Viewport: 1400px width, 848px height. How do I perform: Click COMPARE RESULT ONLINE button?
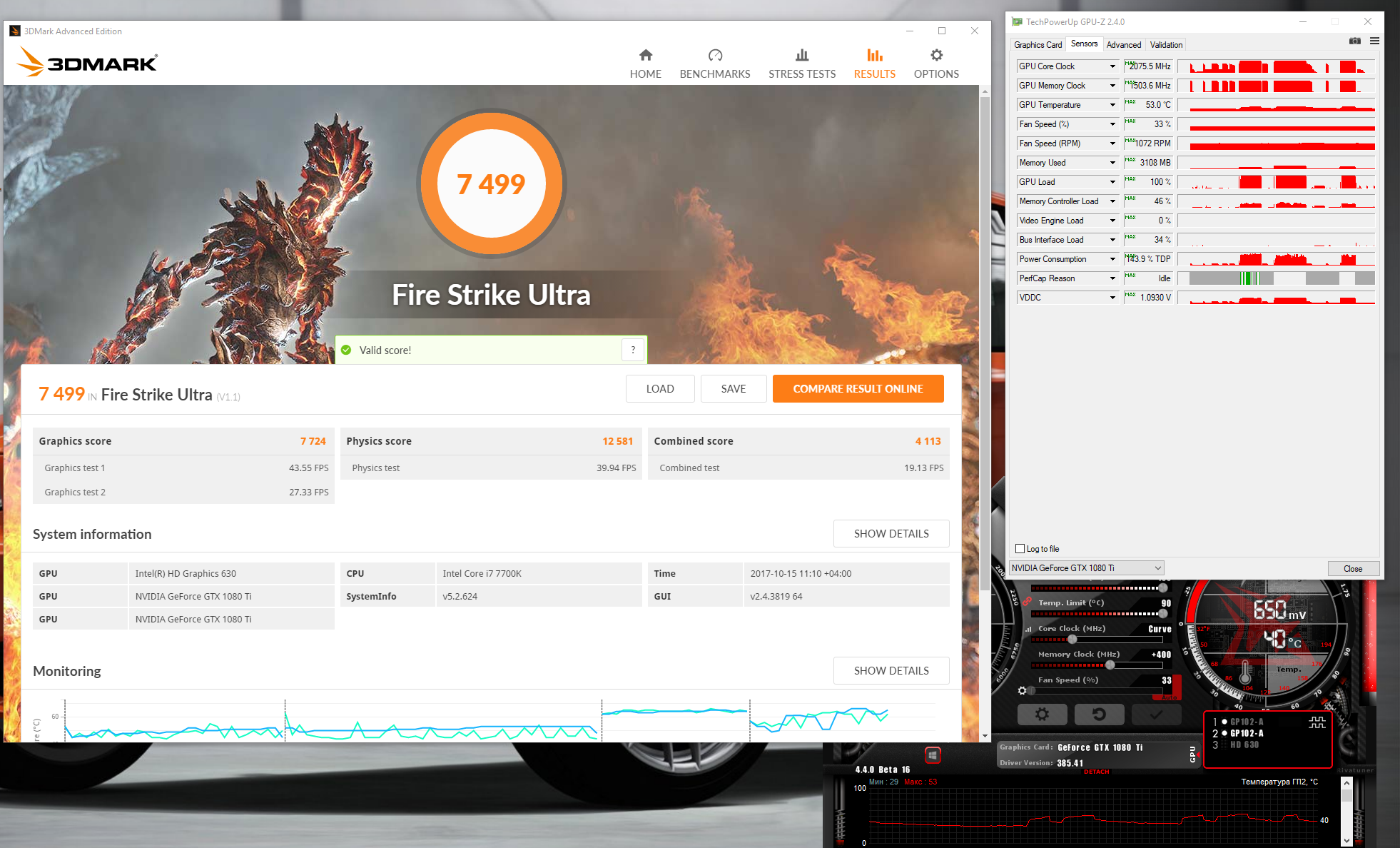pyautogui.click(x=858, y=389)
